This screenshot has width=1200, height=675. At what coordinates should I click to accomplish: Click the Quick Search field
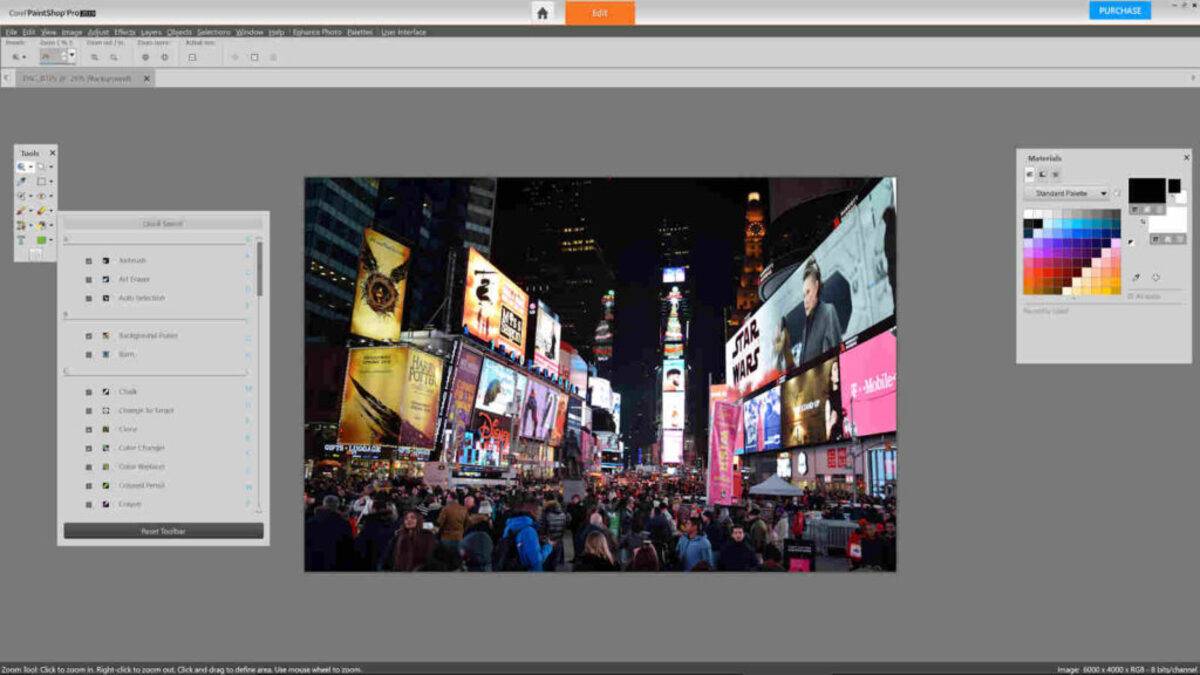(x=163, y=224)
